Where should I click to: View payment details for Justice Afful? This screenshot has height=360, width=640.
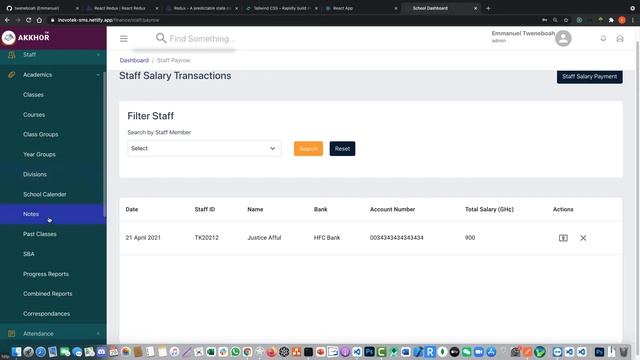point(563,238)
